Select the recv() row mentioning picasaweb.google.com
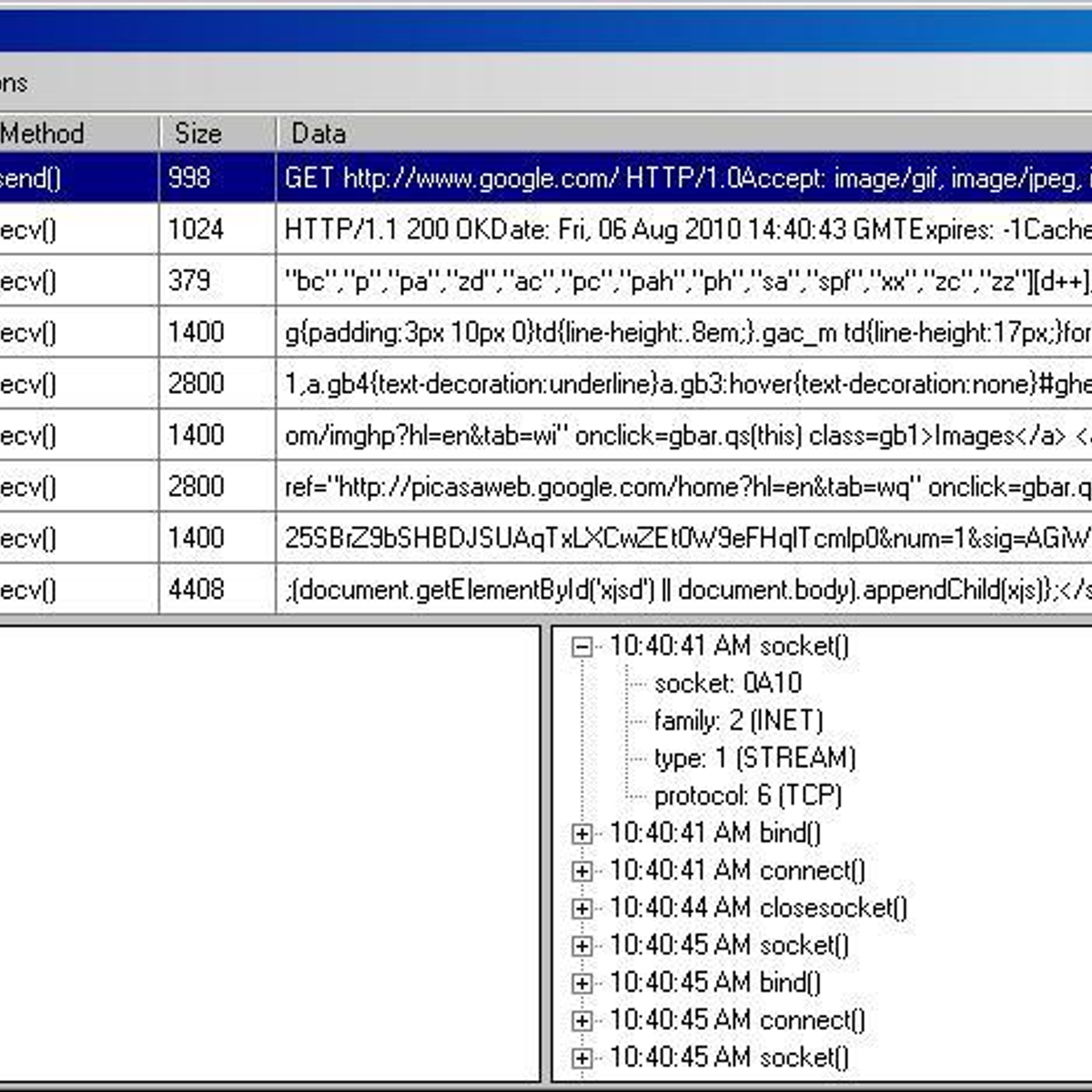 click(x=546, y=487)
